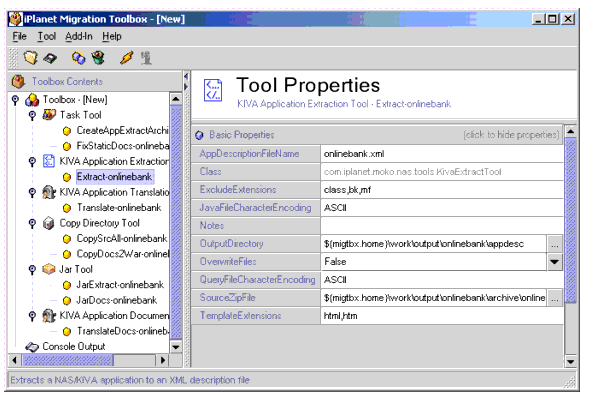Click the Copy Directory Tool icon
Viewport: 601px width, 395px height.
[x=49, y=223]
